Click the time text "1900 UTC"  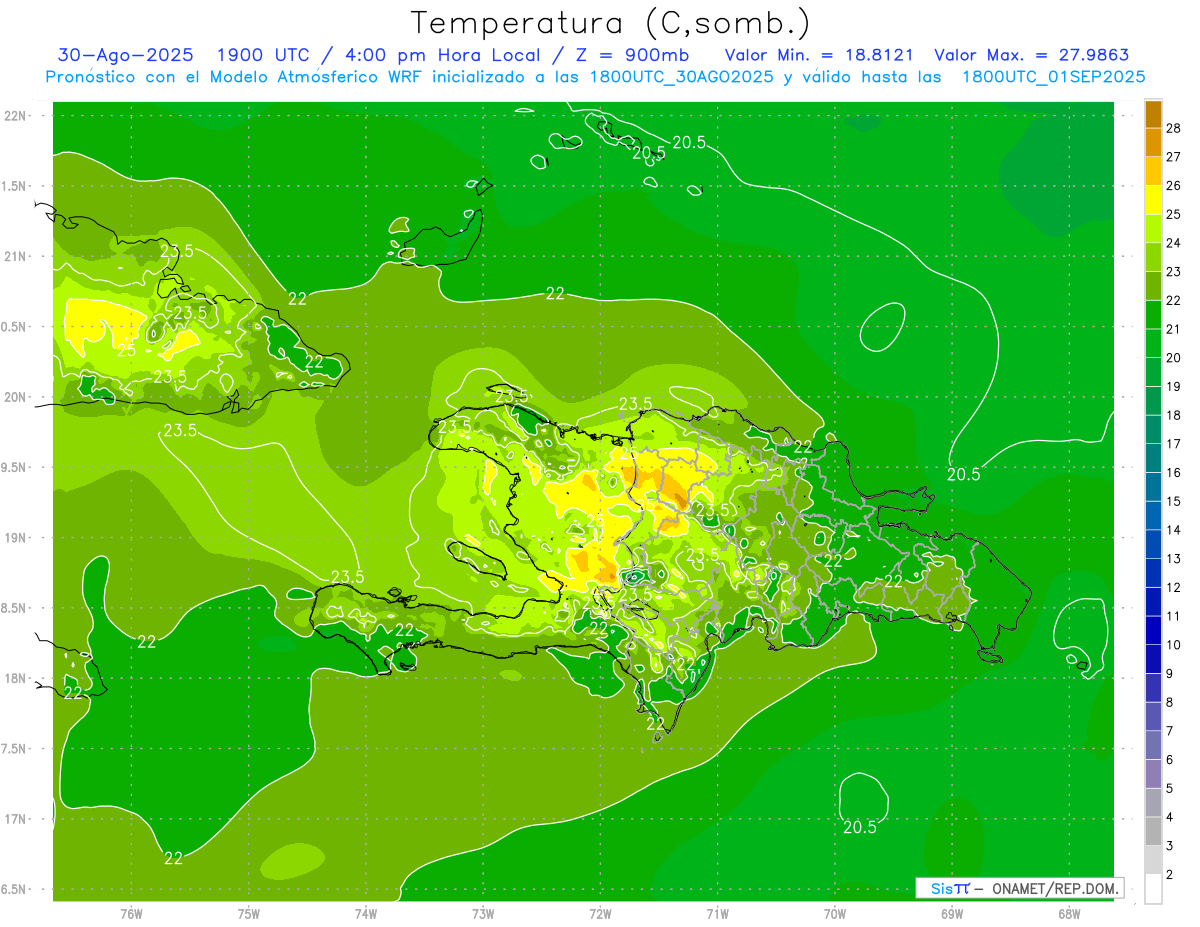[263, 55]
